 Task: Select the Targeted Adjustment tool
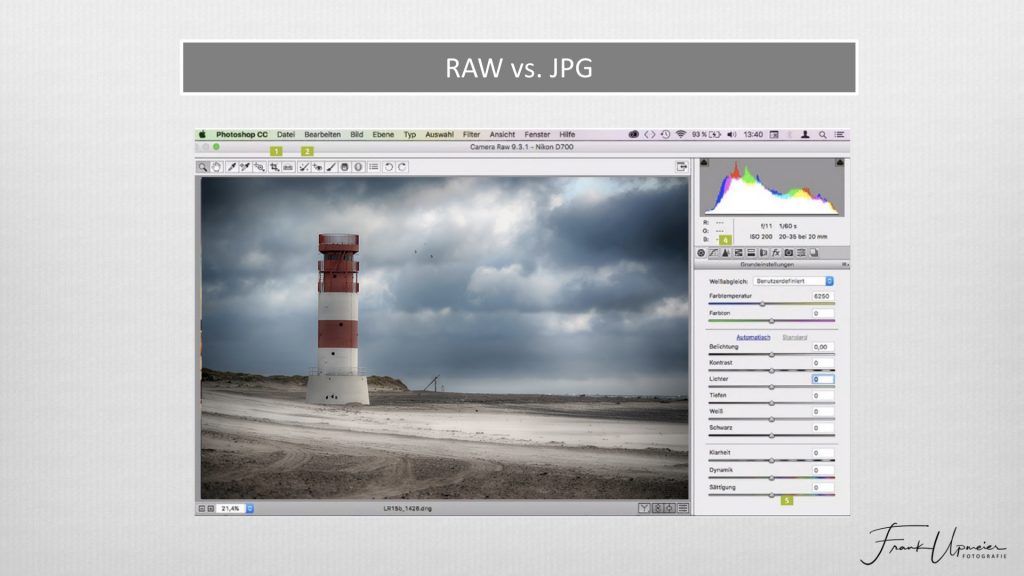coord(259,167)
